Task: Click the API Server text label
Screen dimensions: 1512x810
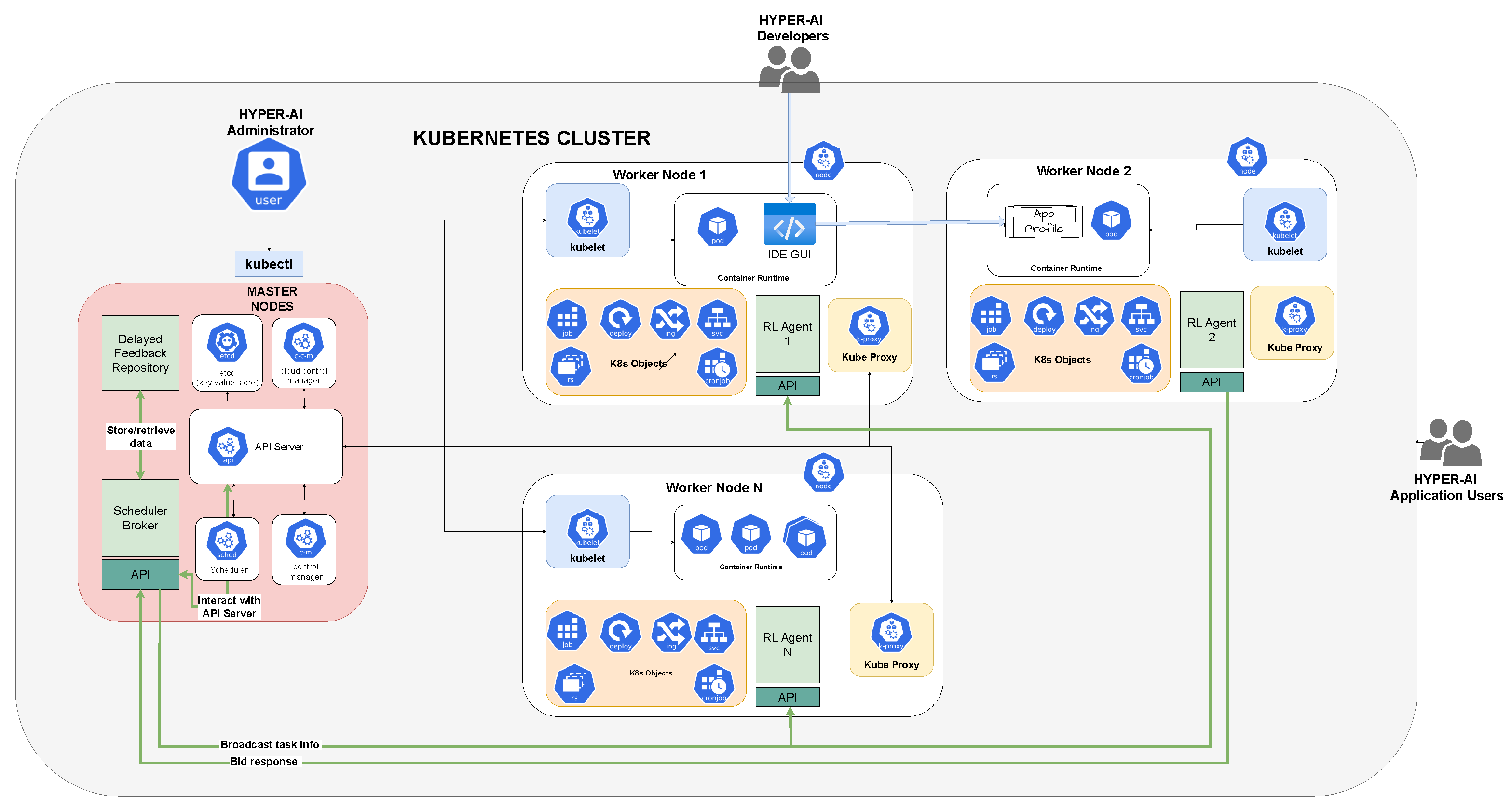Action: pyautogui.click(x=279, y=446)
